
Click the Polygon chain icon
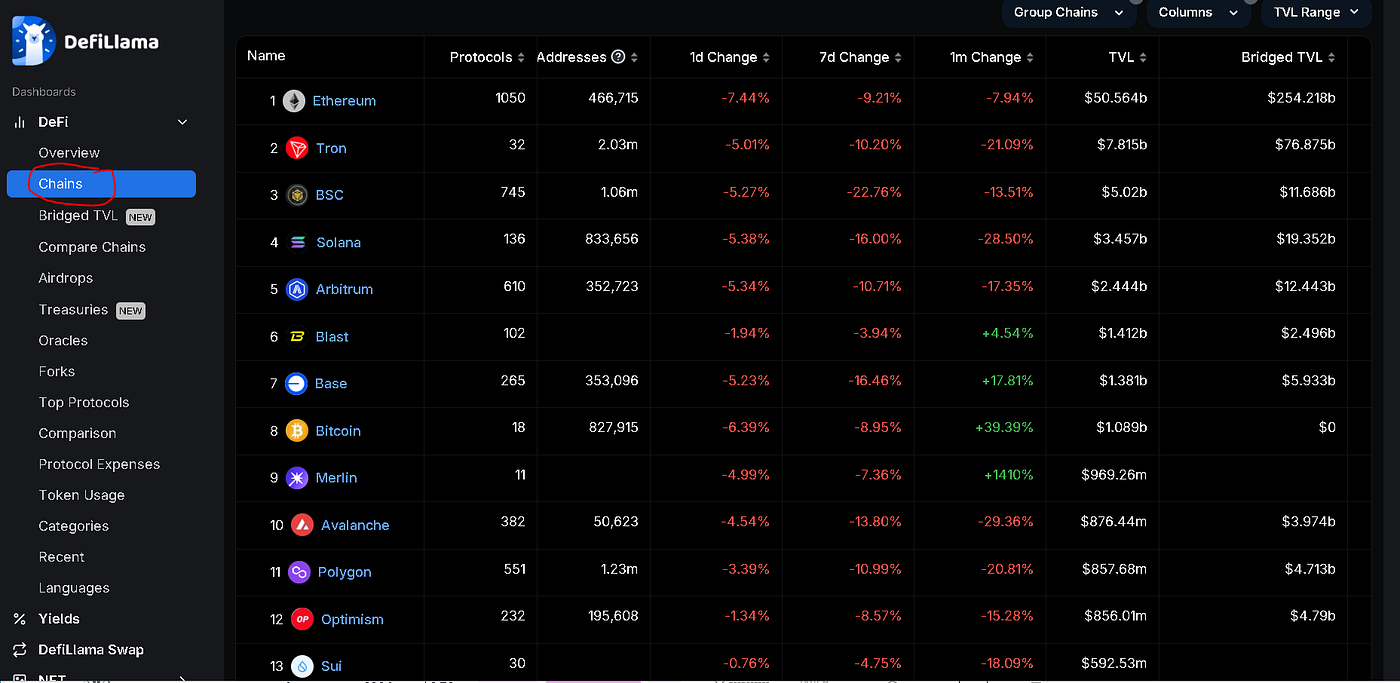pyautogui.click(x=299, y=572)
